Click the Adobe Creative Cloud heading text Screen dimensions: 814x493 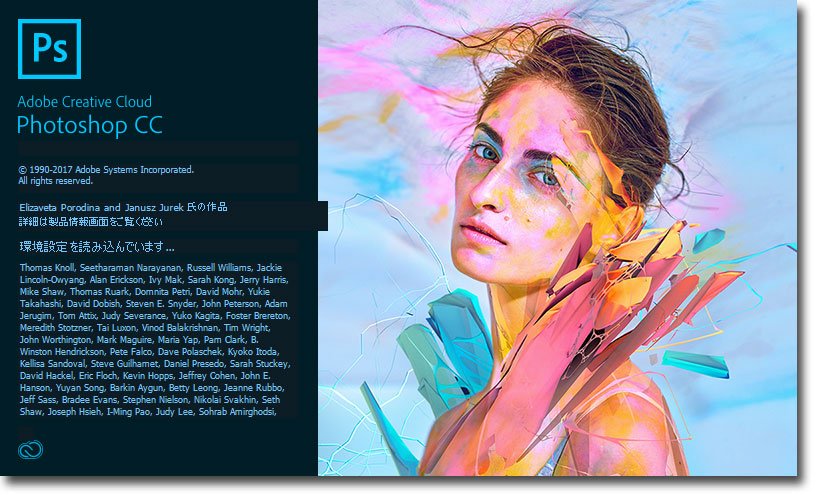pos(85,102)
